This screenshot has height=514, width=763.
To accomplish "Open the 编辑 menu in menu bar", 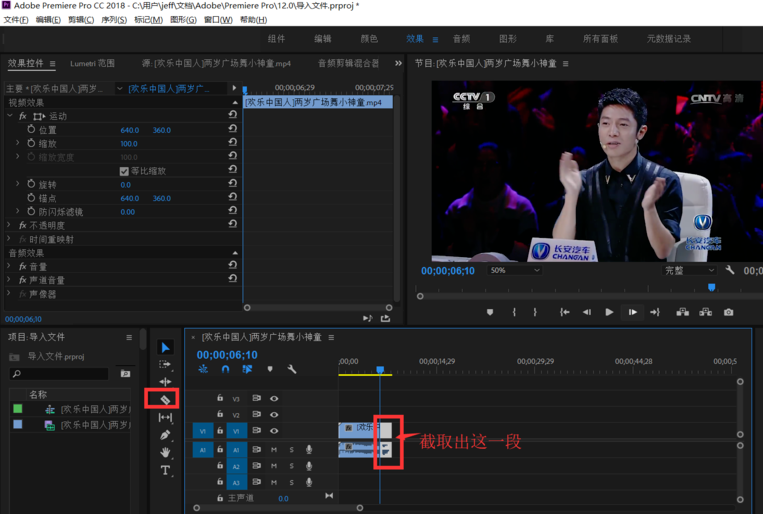I will pyautogui.click(x=47, y=20).
